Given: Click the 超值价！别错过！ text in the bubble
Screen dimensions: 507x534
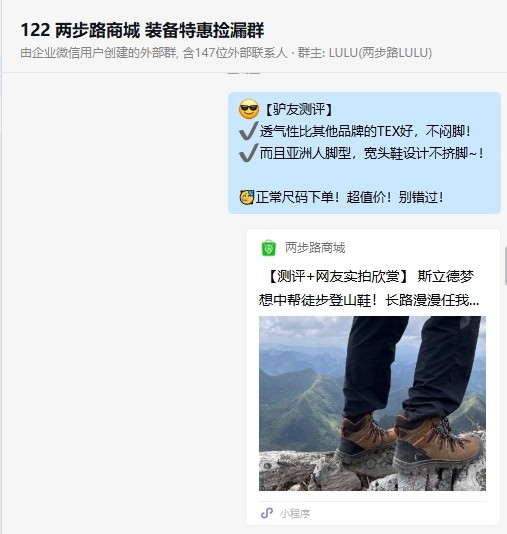Looking at the screenshot, I should [395, 197].
